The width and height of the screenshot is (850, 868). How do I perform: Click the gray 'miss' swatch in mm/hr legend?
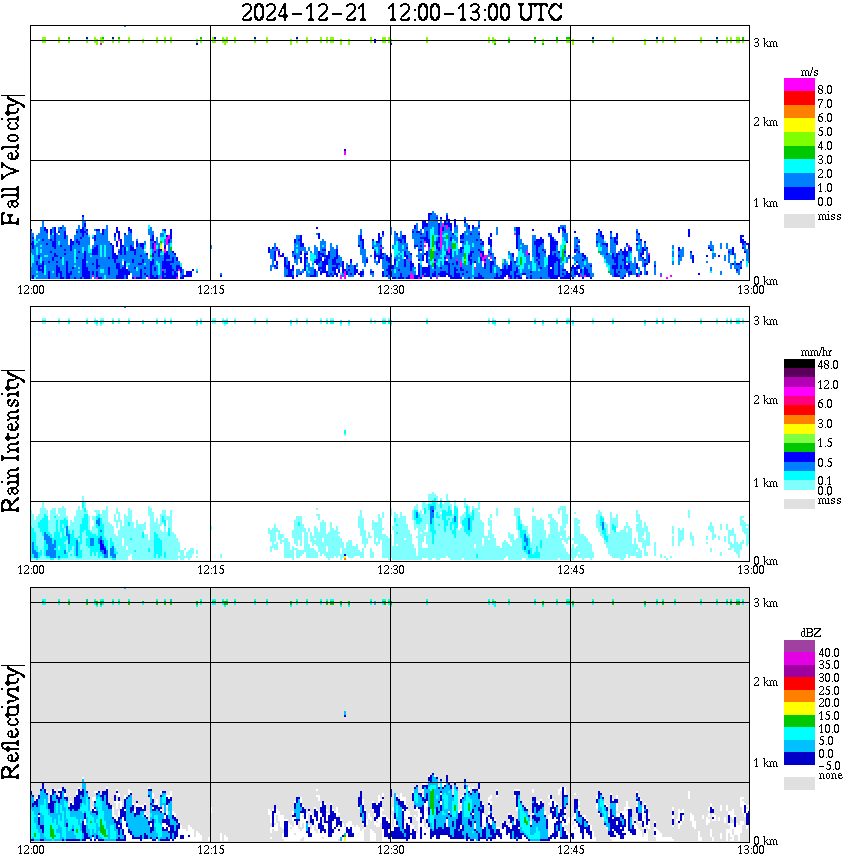[x=799, y=504]
